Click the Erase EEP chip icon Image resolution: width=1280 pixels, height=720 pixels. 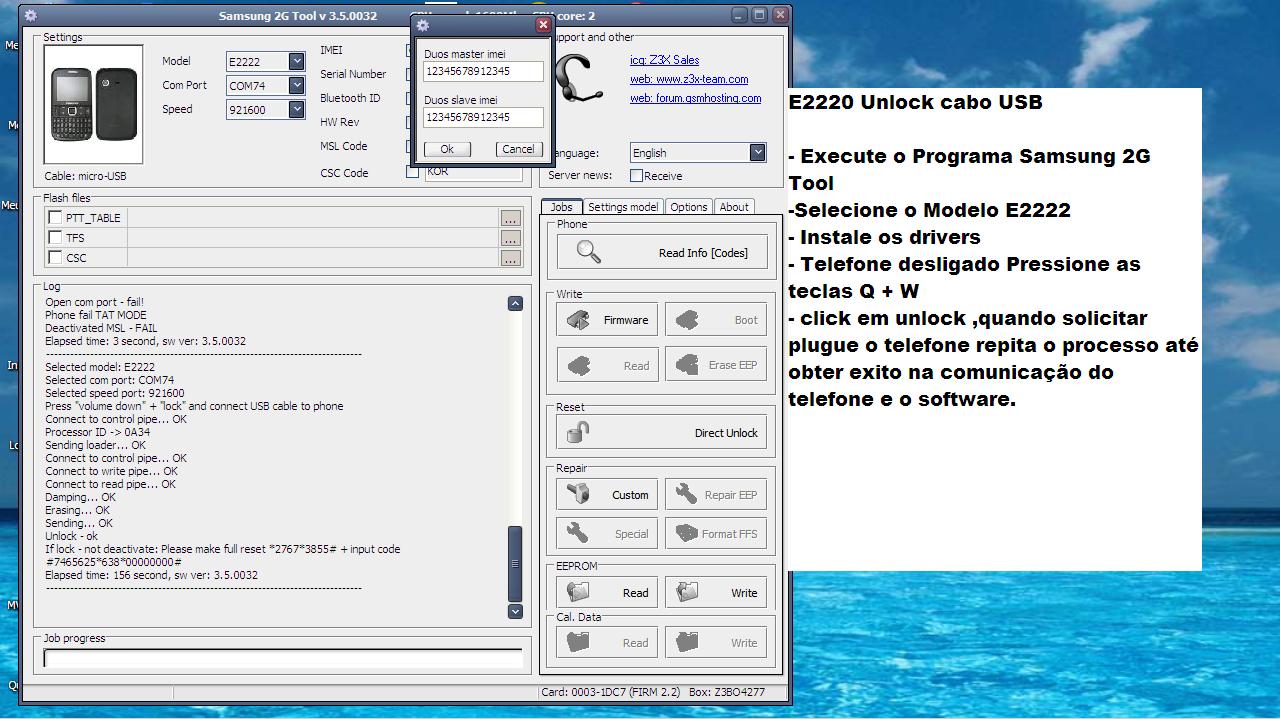[687, 365]
